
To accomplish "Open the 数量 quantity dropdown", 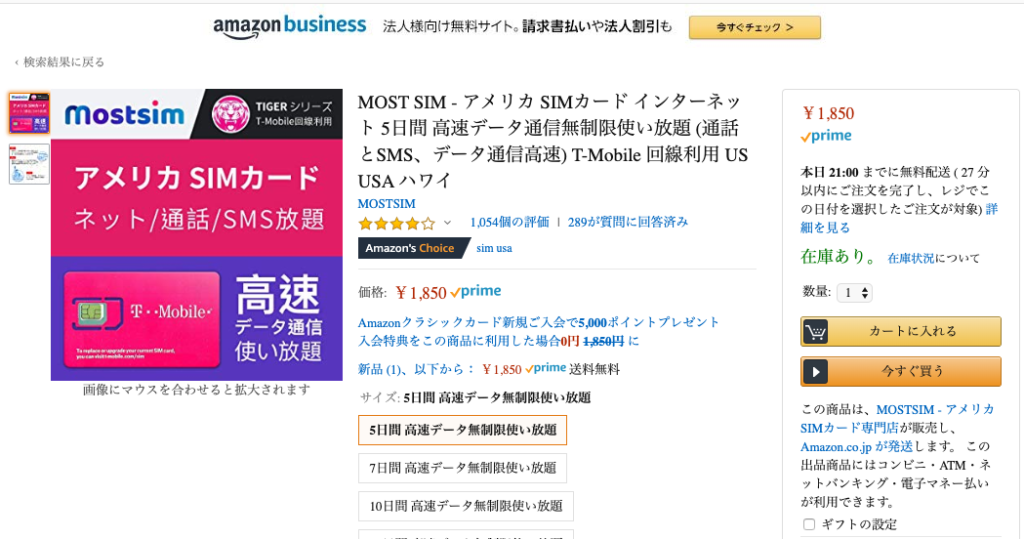I will click(855, 293).
